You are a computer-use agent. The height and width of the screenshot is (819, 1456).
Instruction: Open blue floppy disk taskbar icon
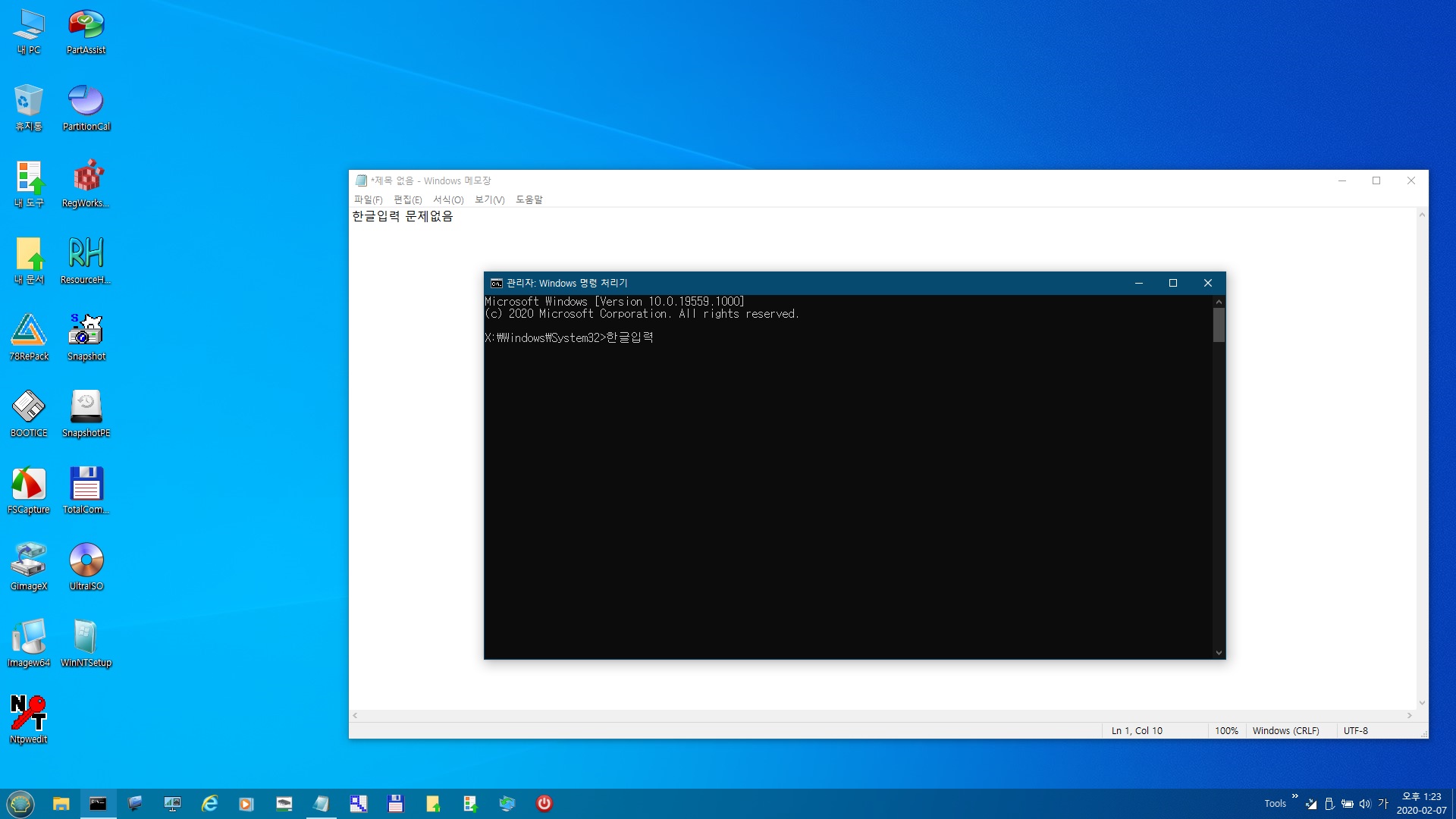[x=395, y=804]
